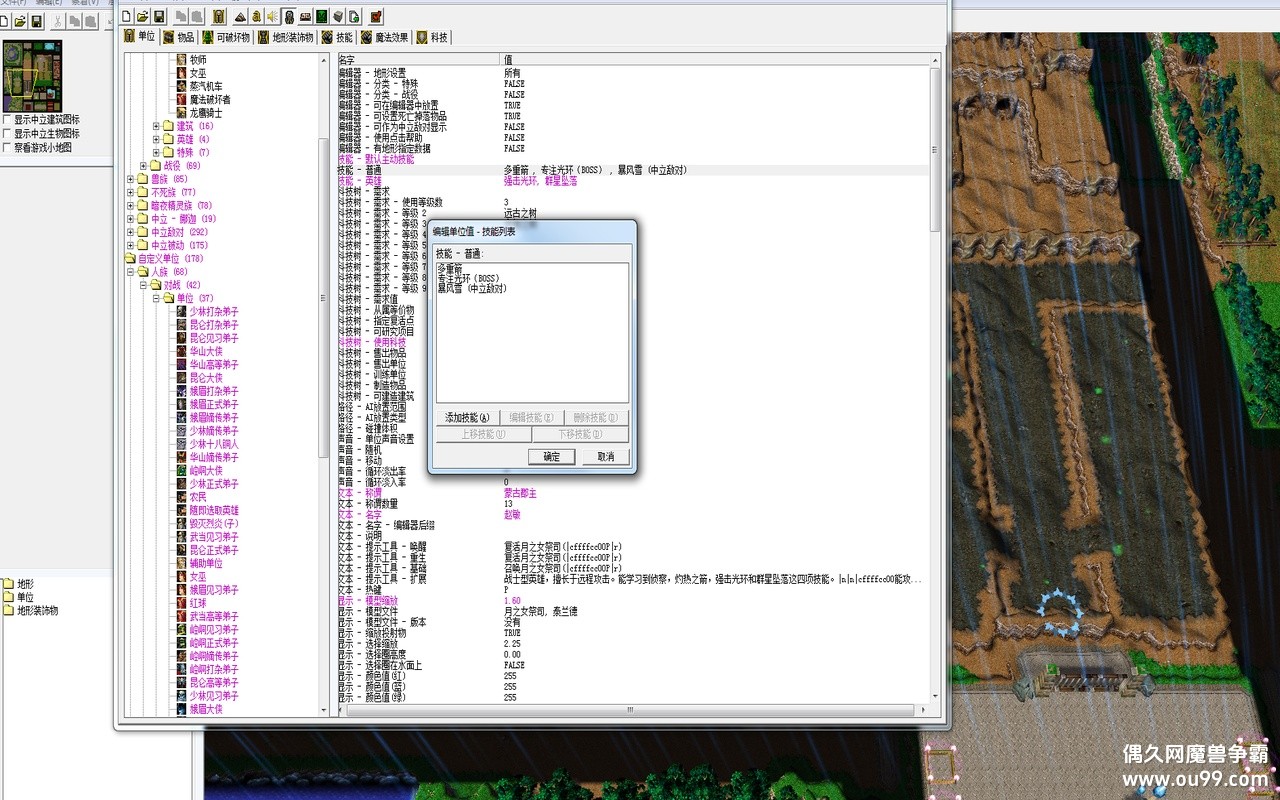Select 多重箭 in skill list
Screen dimensions: 1280x800
[450, 269]
